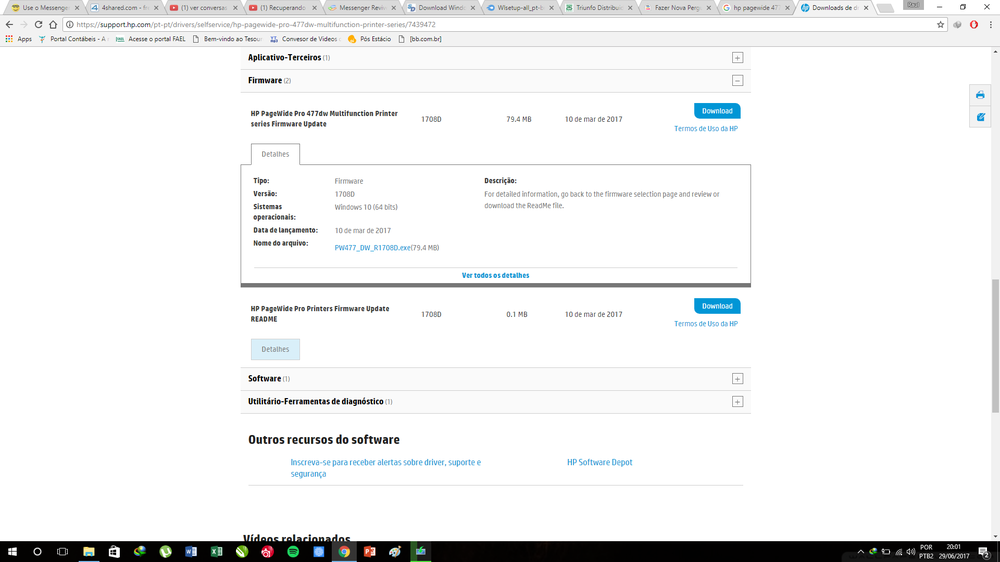Screen dimensions: 1000x562
Task: Click POR PTB2 language indicator
Action: click(927, 552)
